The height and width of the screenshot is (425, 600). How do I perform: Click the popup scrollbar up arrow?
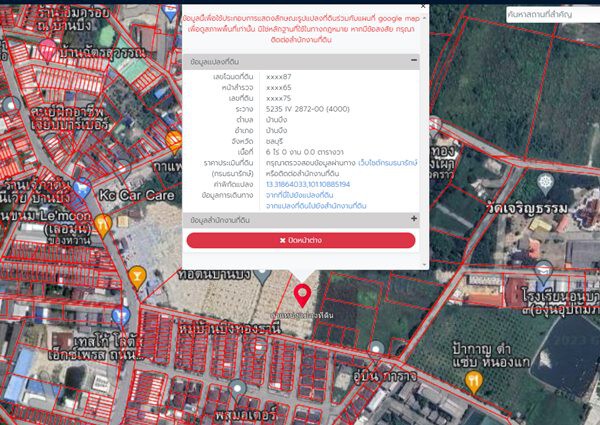pyautogui.click(x=424, y=18)
